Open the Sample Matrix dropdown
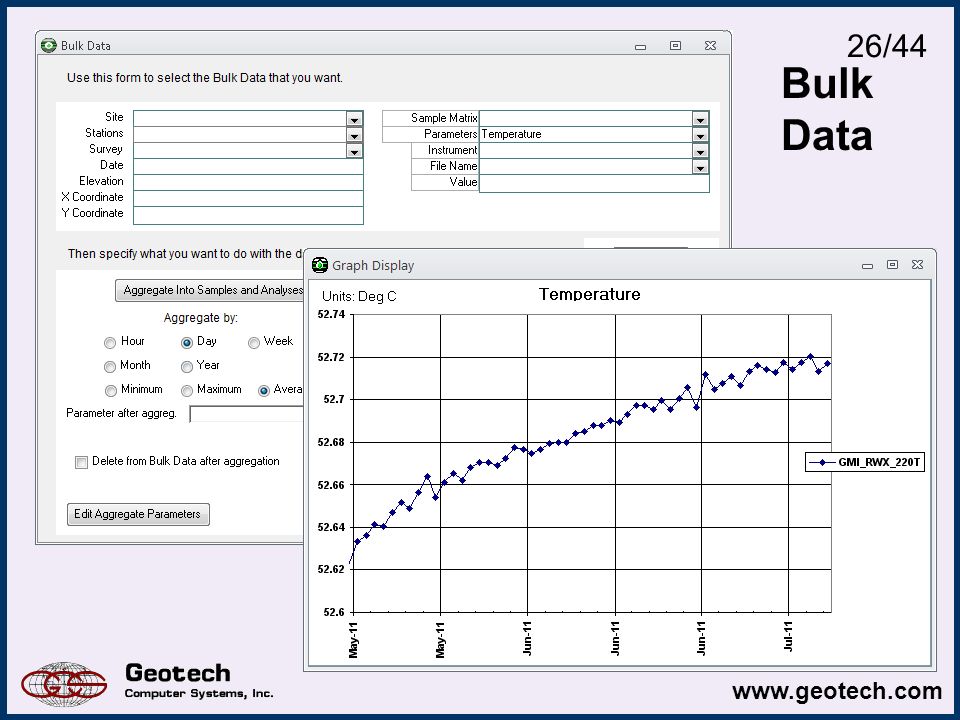Viewport: 960px width, 720px height. click(700, 119)
